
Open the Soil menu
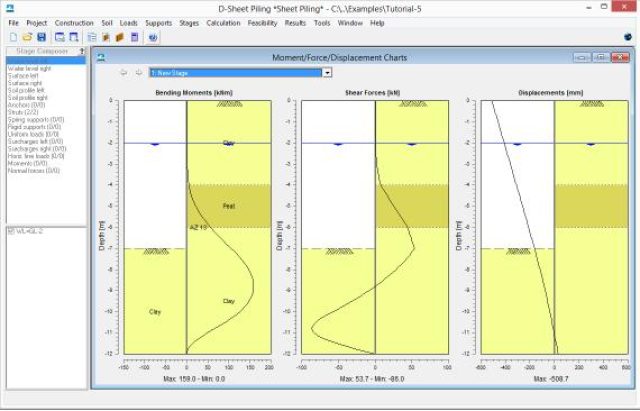(107, 21)
